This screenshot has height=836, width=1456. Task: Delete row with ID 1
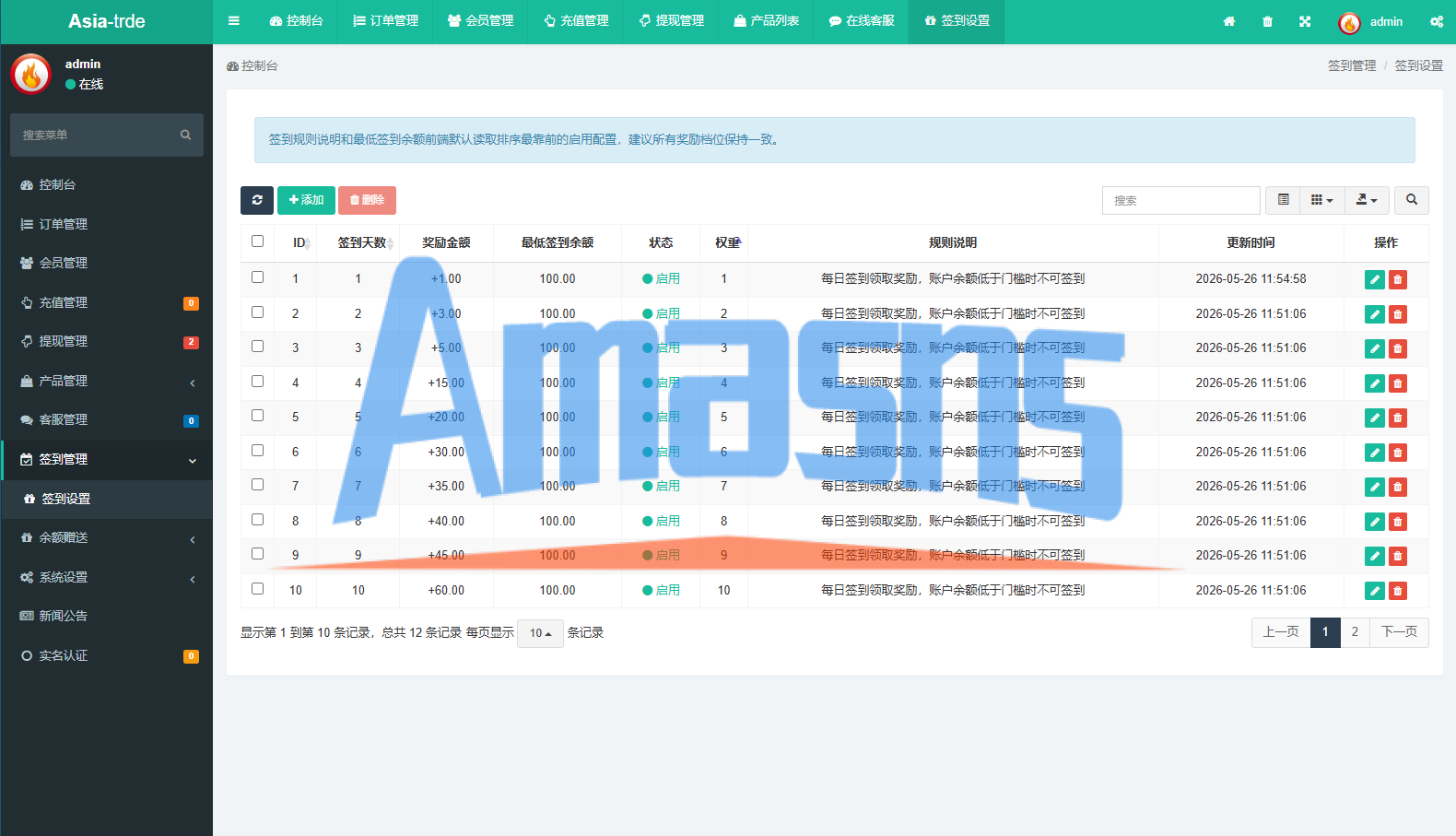tap(1398, 279)
